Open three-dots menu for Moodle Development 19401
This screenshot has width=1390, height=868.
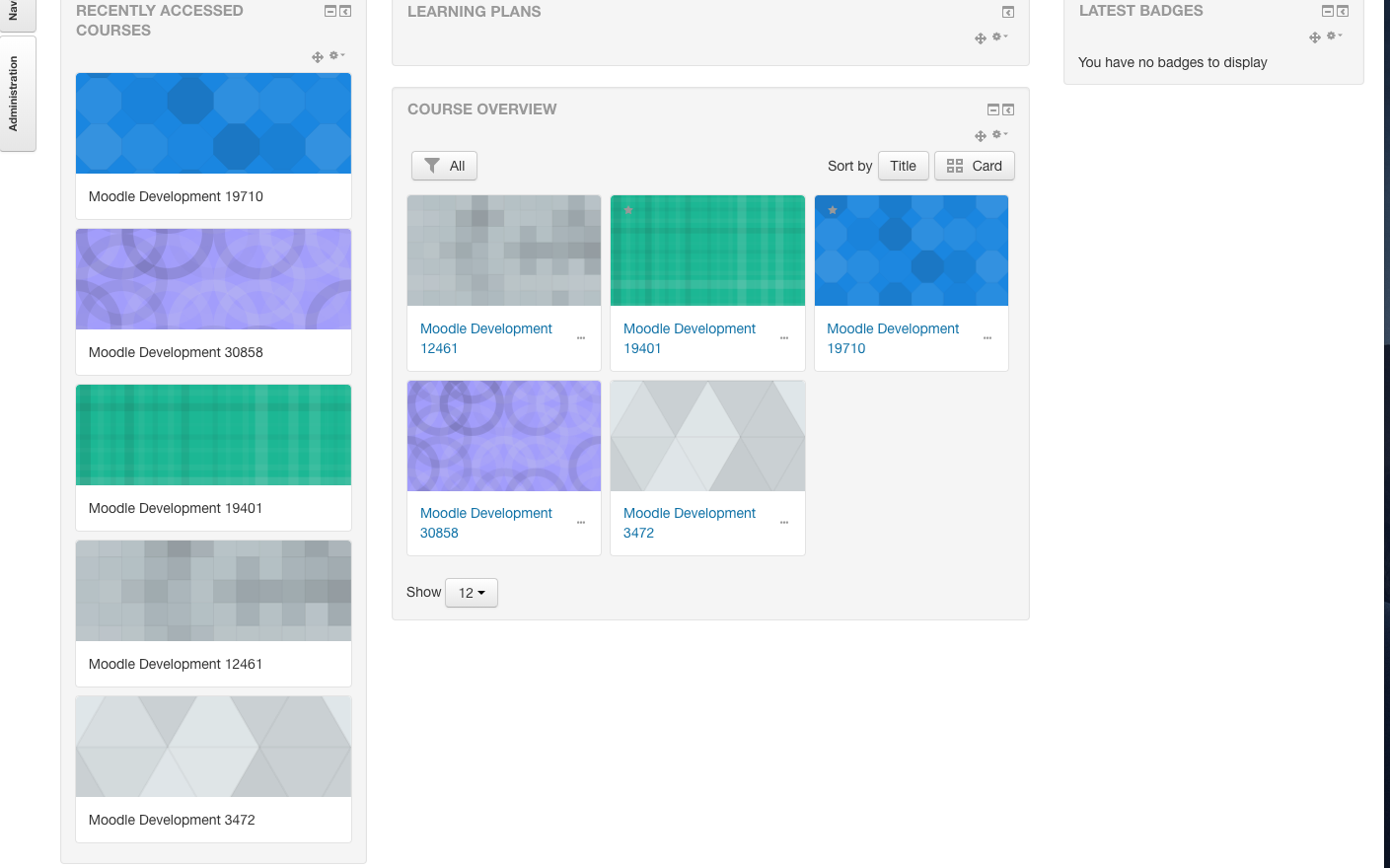(x=784, y=338)
